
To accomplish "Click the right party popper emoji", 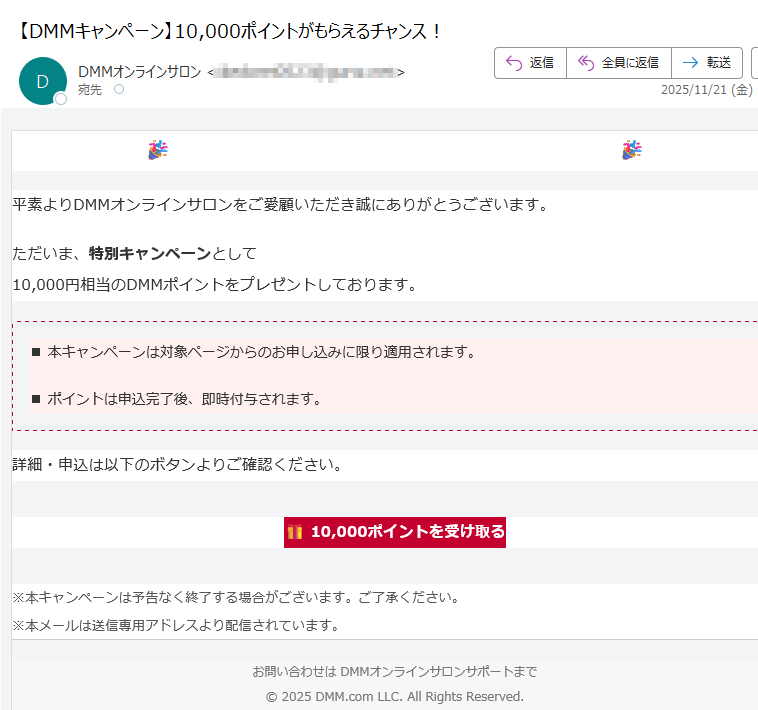I will coord(631,151).
